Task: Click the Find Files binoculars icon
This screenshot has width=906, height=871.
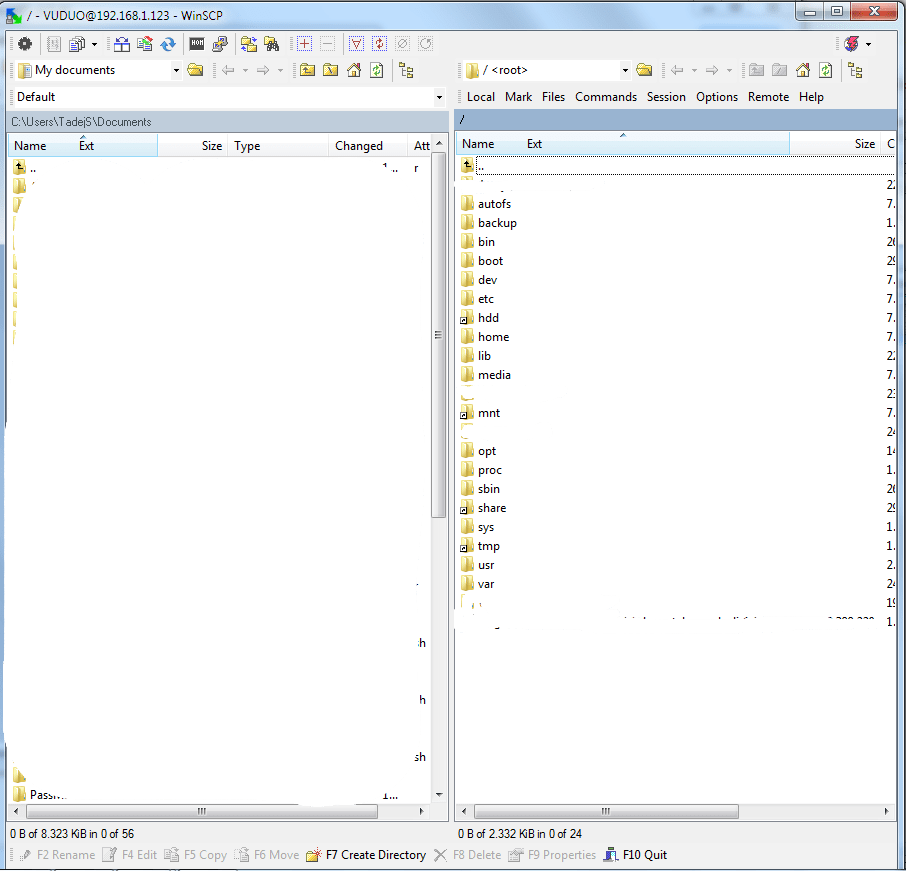Action: [x=270, y=44]
